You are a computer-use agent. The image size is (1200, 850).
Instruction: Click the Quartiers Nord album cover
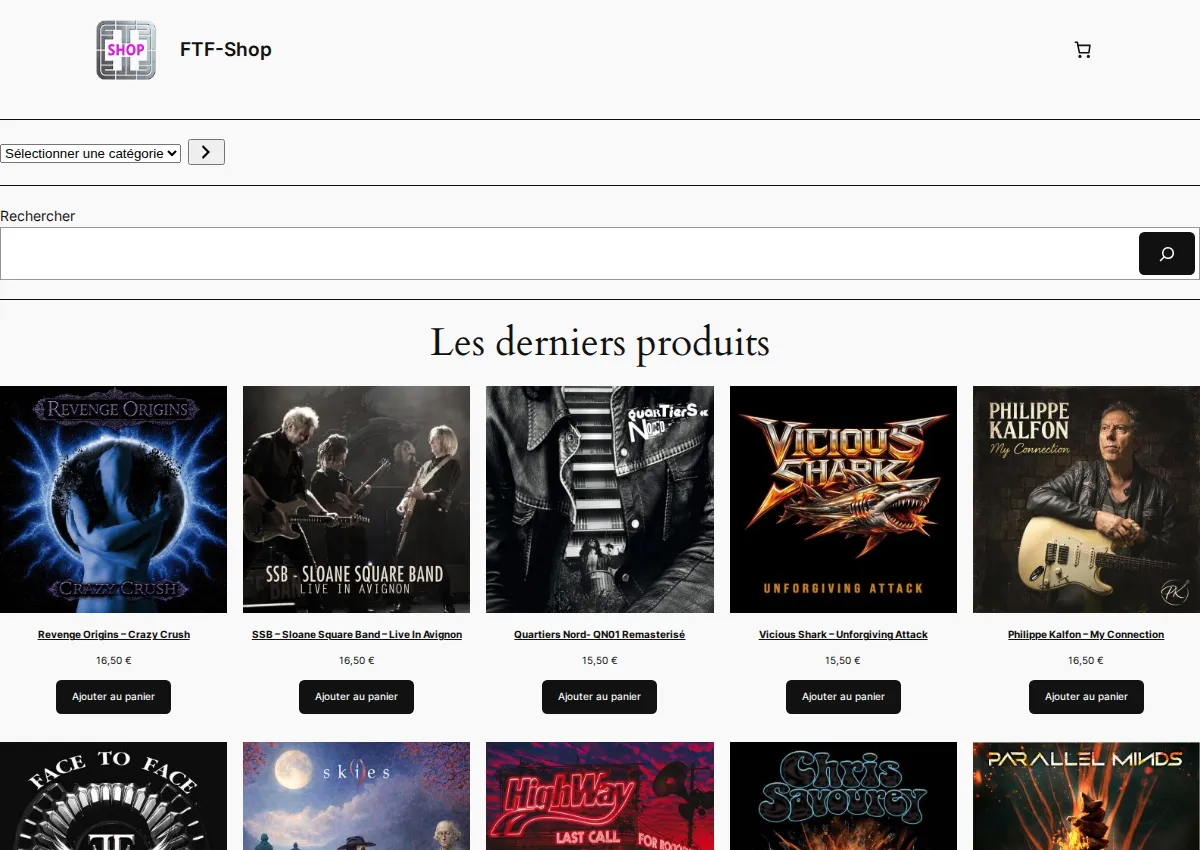tap(600, 499)
